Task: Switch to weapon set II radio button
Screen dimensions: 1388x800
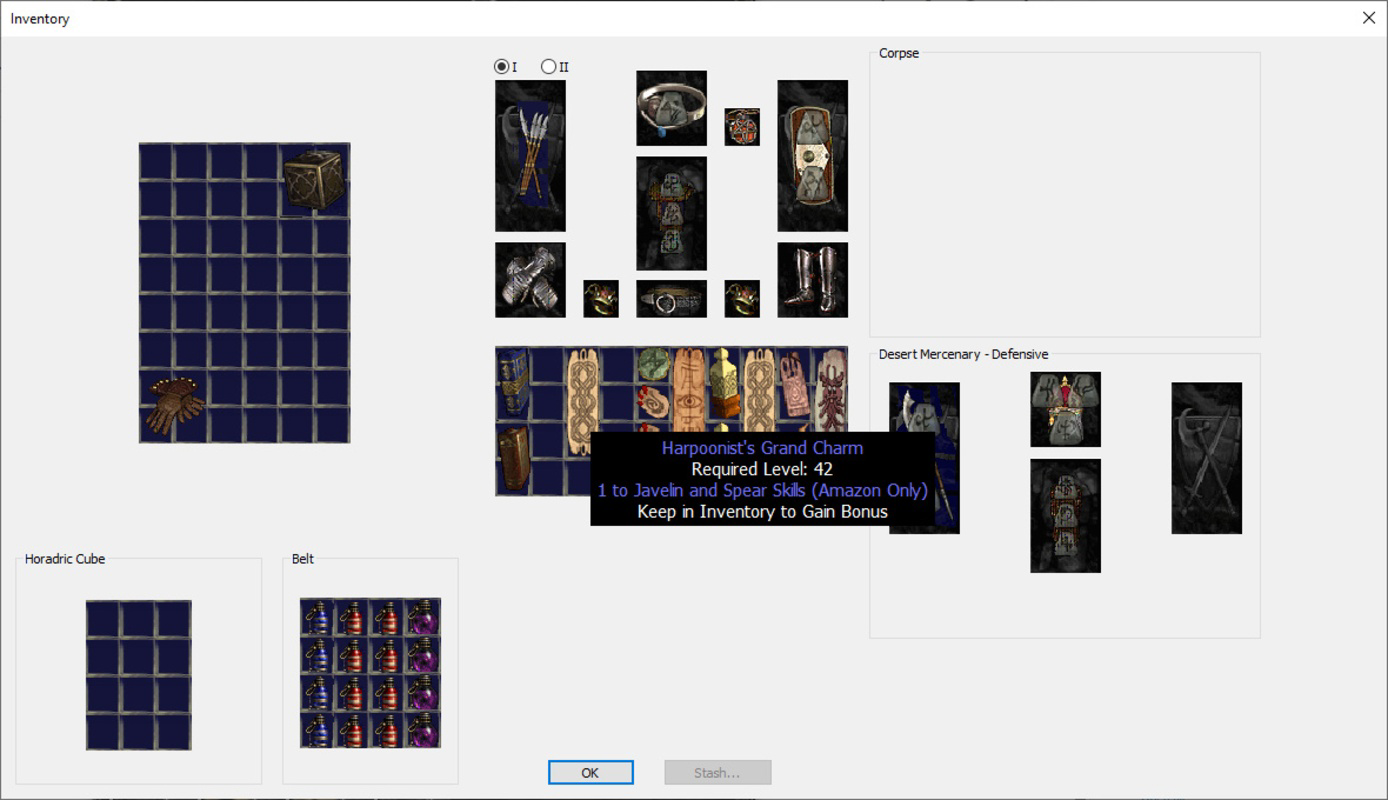Action: point(548,67)
